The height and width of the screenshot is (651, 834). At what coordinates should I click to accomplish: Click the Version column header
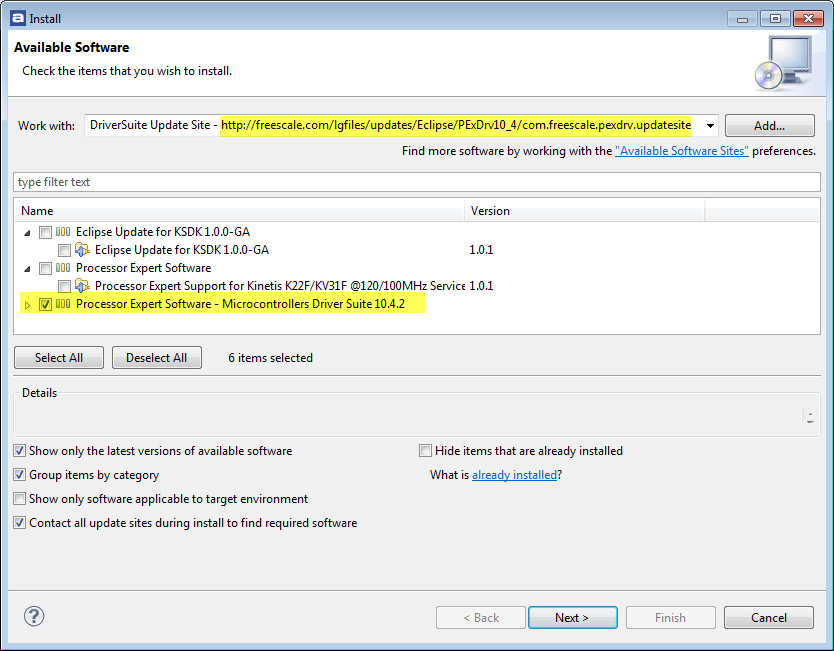(585, 211)
